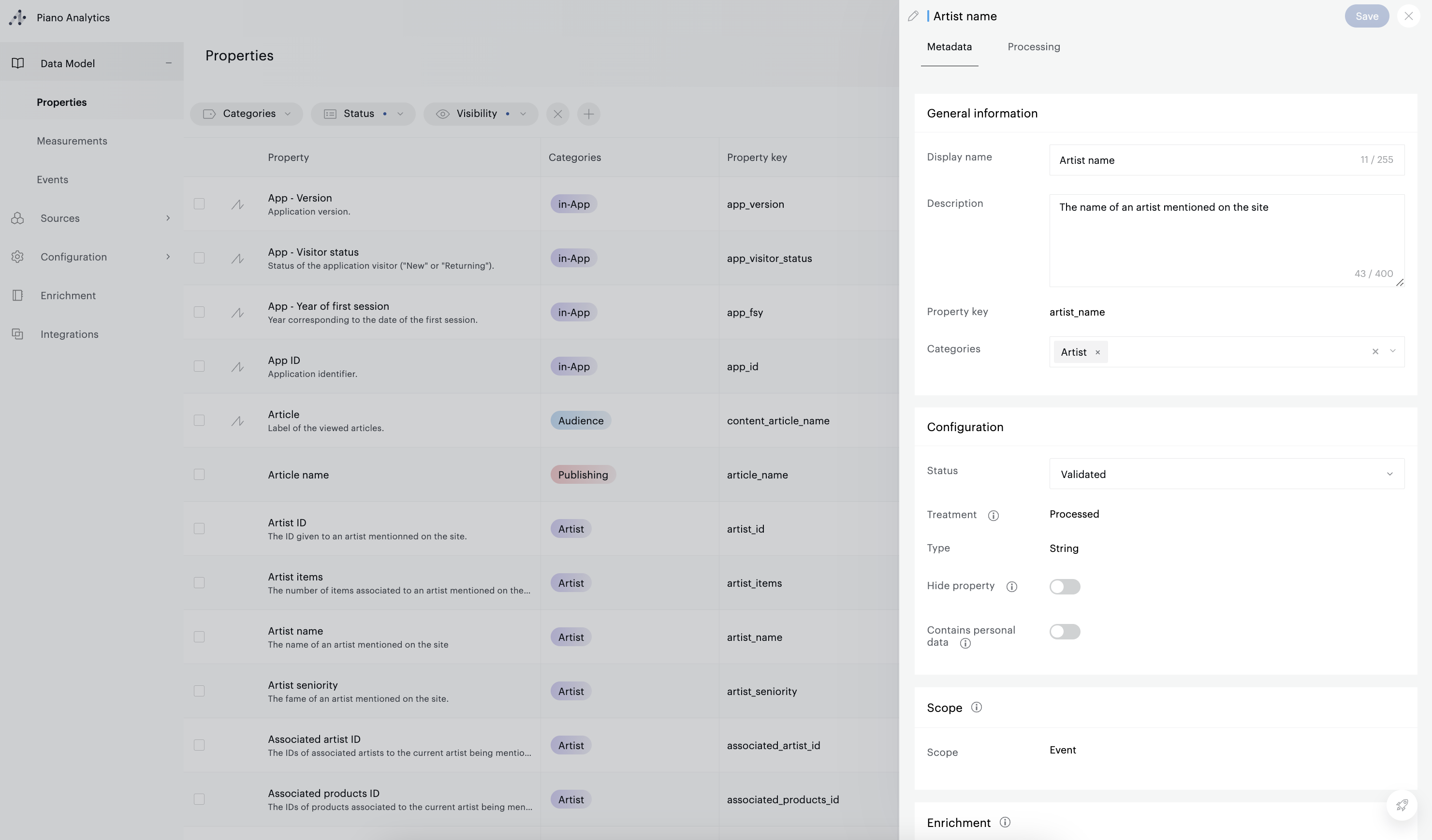
Task: Select the Metadata tab
Action: [x=949, y=46]
